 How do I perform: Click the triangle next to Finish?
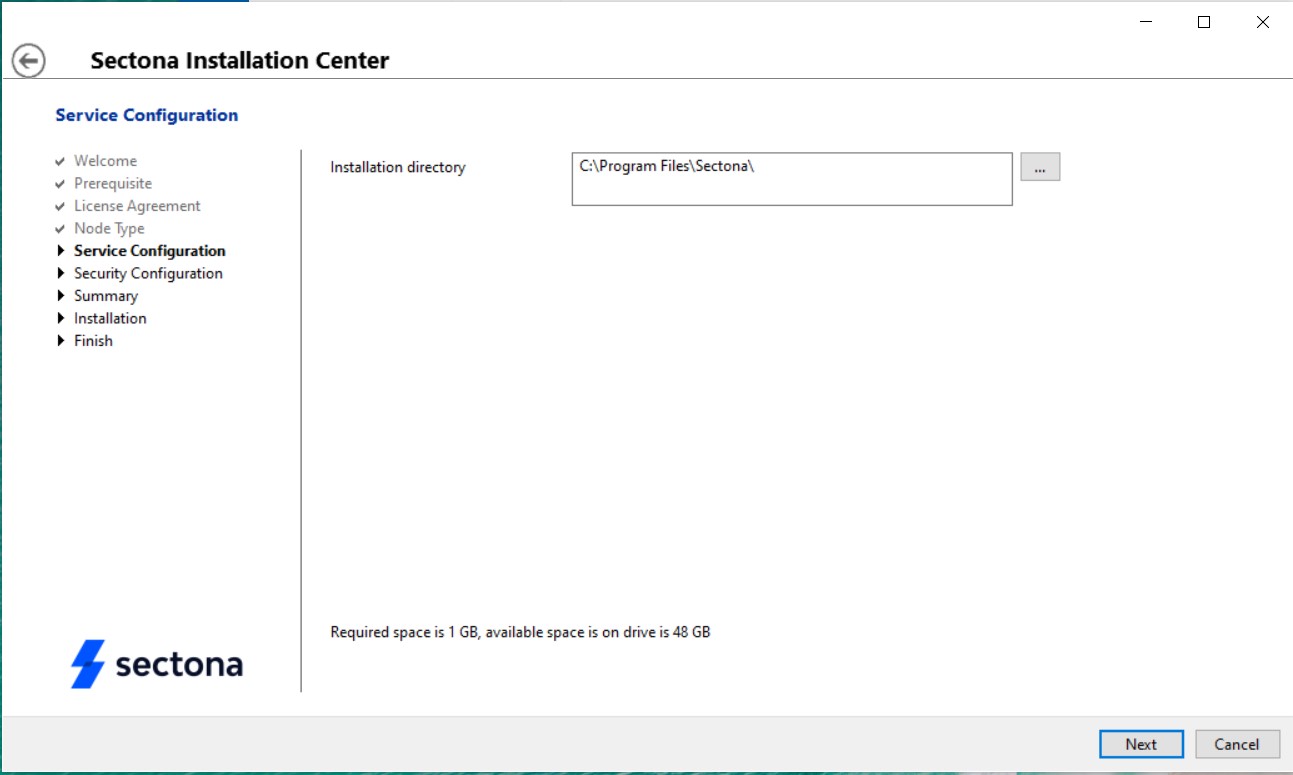coord(62,341)
